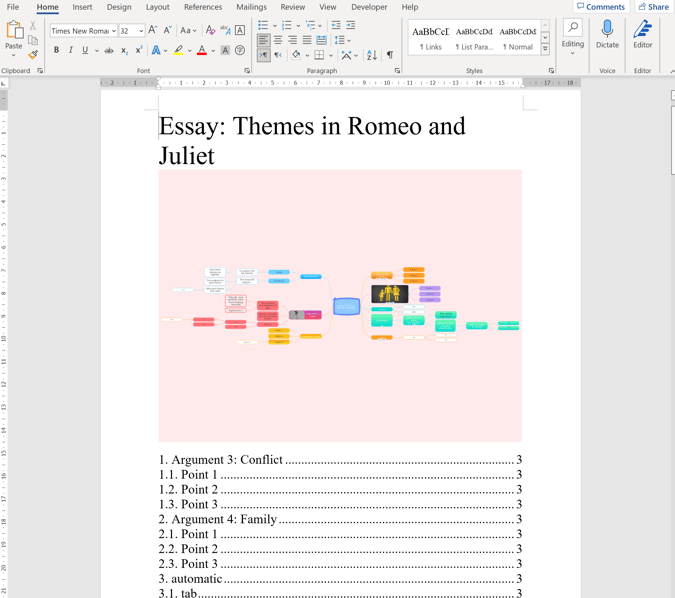Image resolution: width=675 pixels, height=598 pixels.
Task: Switch to the Design tab
Action: click(x=119, y=7)
